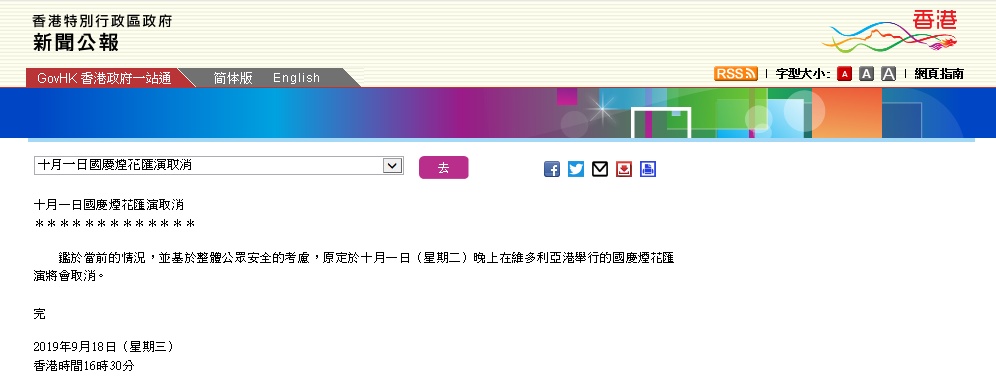Viewport: 996px width, 384px height.
Task: Switch to 简体版 (Simplified Chinese)
Action: pos(233,78)
